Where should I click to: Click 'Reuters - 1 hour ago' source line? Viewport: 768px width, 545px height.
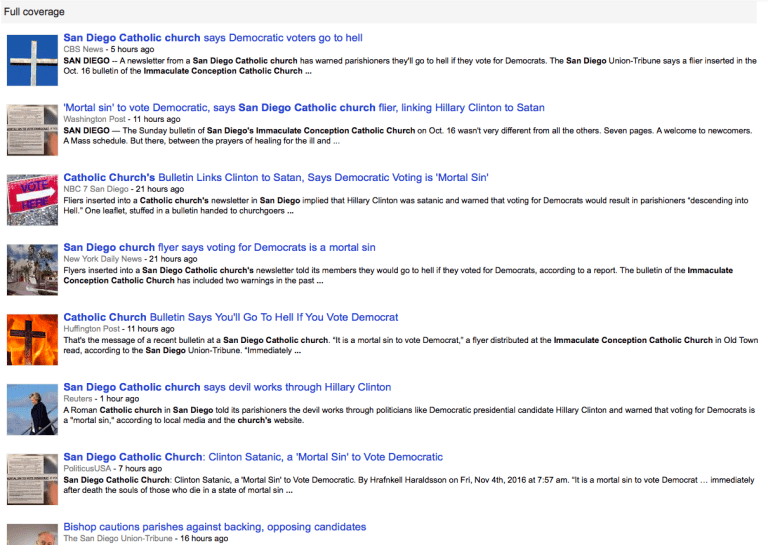click(x=101, y=399)
